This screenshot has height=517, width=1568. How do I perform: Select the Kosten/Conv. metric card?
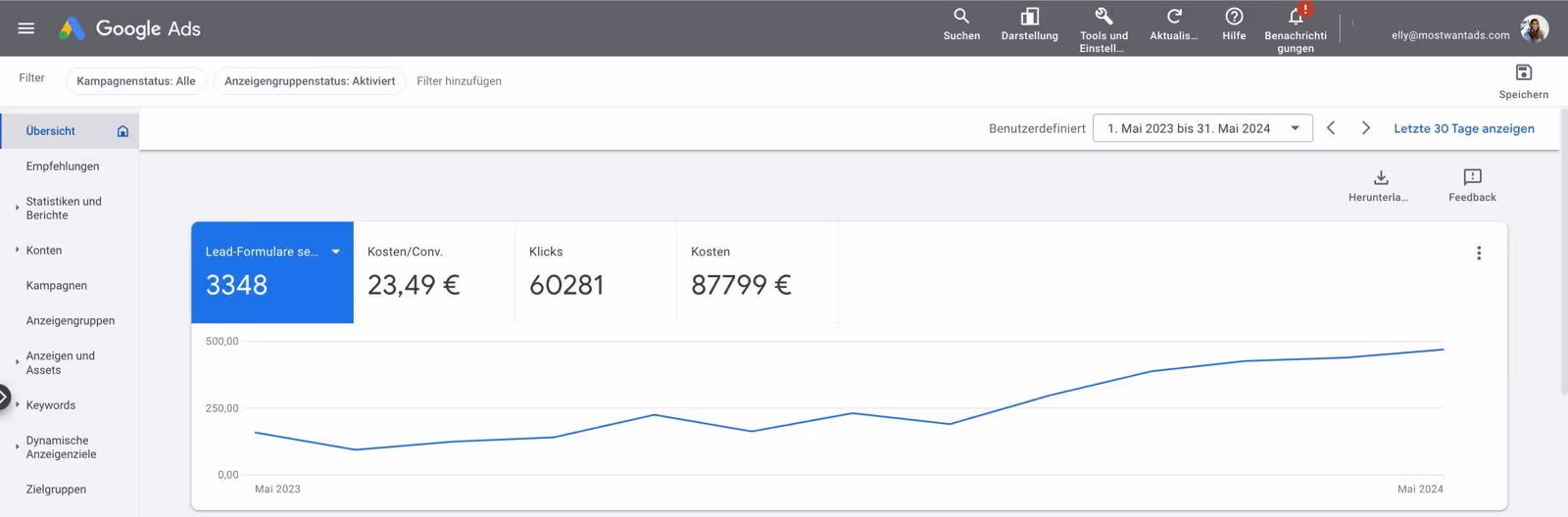[434, 272]
